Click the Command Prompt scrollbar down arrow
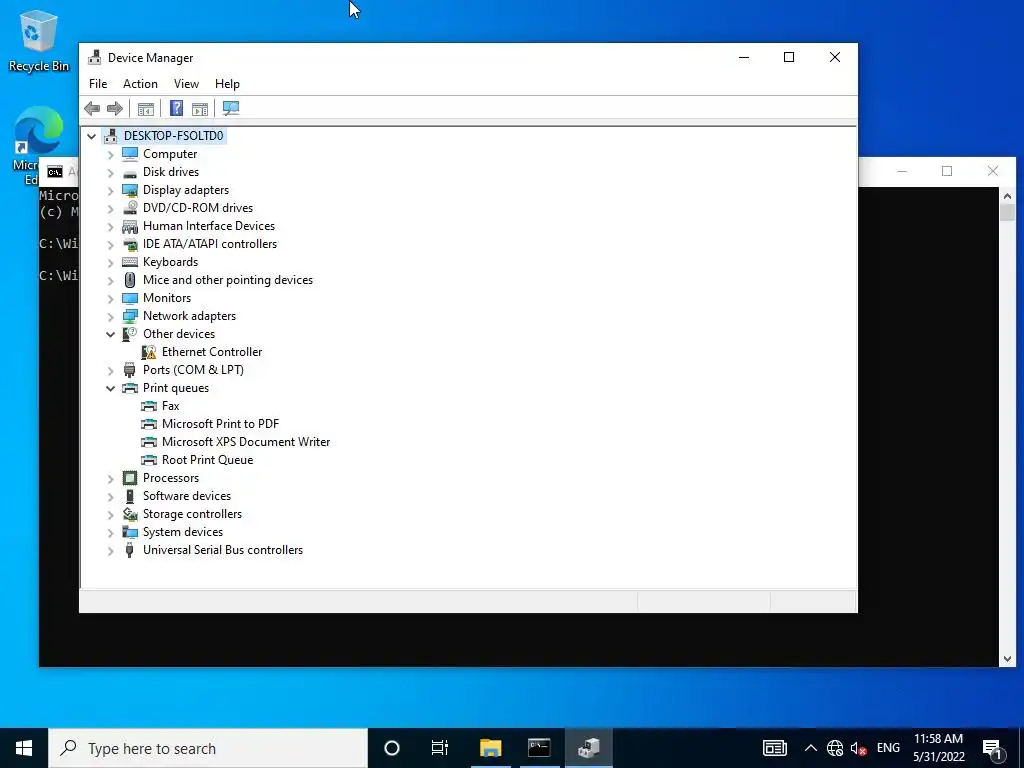 click(1007, 659)
